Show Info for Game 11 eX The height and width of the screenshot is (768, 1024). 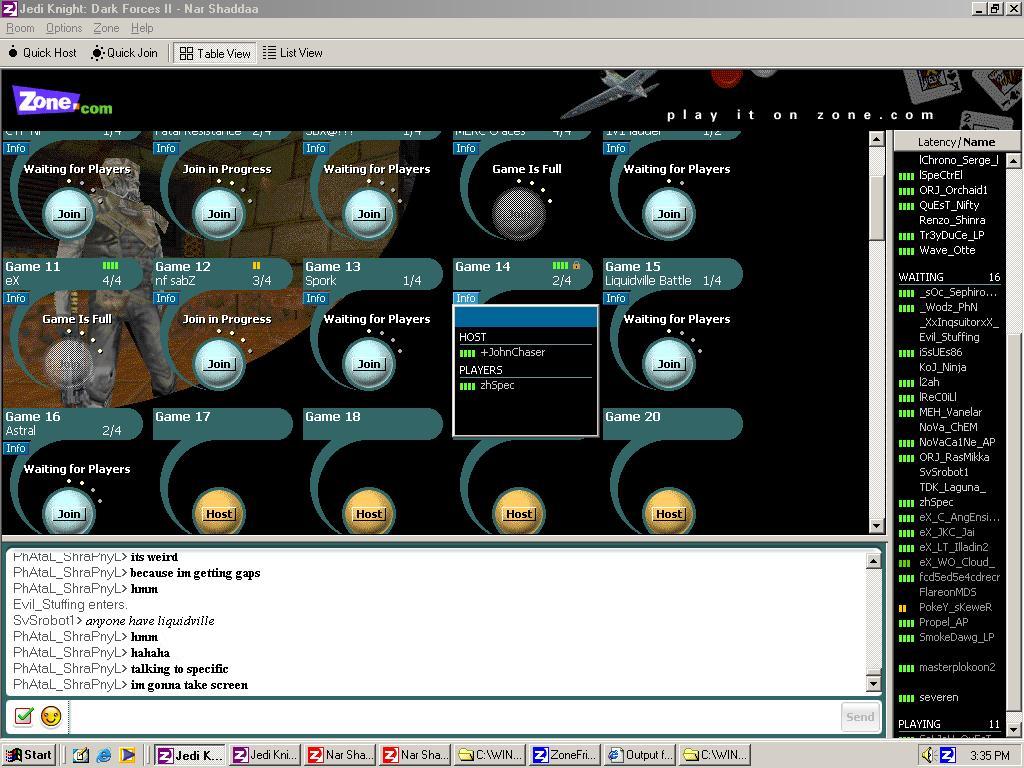(16, 298)
